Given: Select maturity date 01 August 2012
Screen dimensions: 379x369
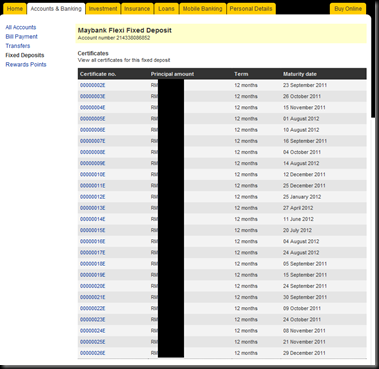Looking at the screenshot, I should click(301, 119).
